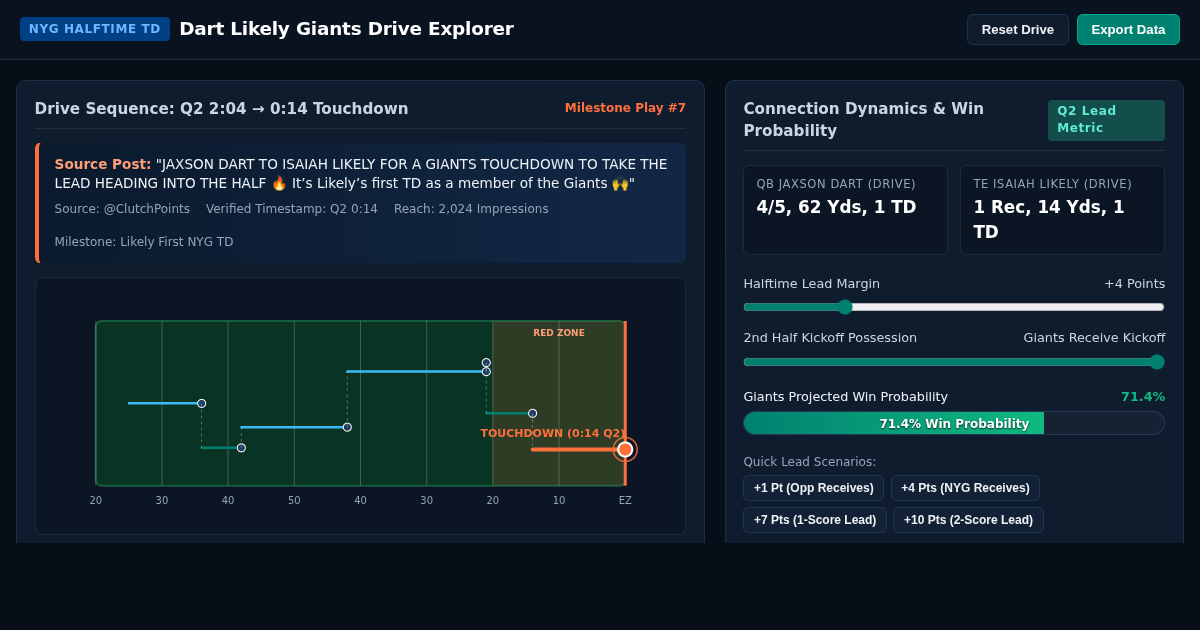Export the drive data
Screen dimensions: 1200x630
(1128, 30)
